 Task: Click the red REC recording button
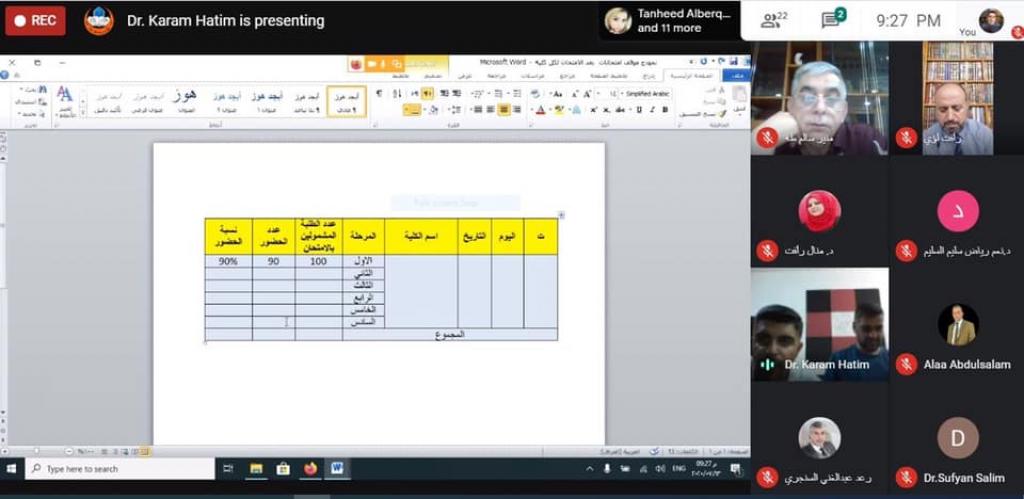35,20
